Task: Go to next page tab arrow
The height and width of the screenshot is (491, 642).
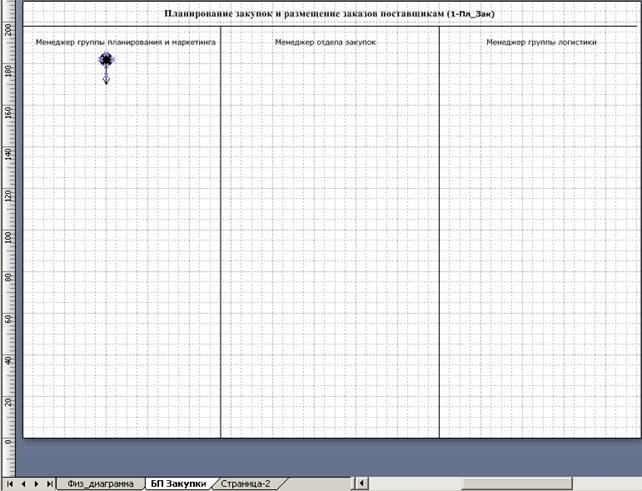Action: [x=36, y=484]
